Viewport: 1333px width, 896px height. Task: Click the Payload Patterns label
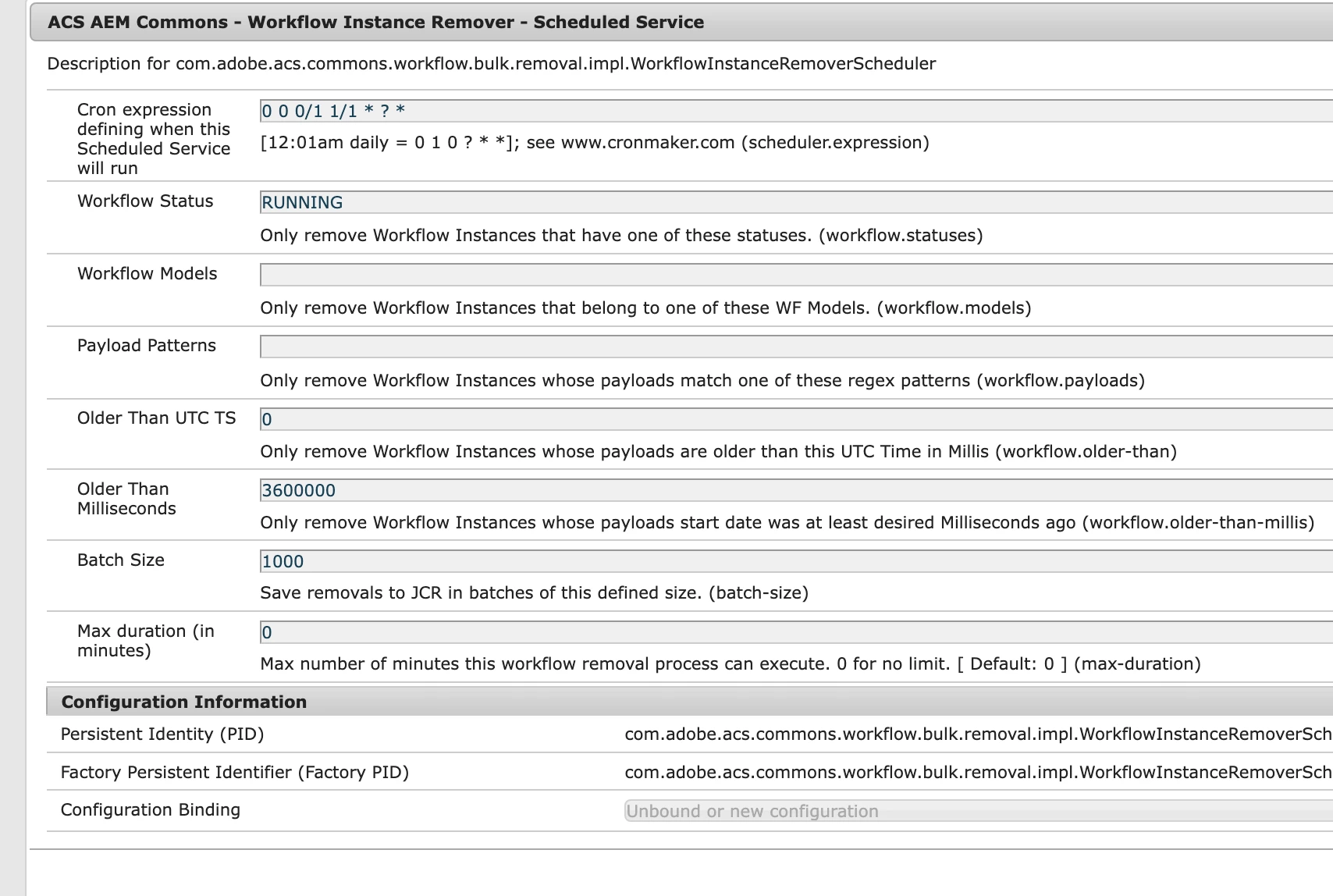(x=147, y=346)
